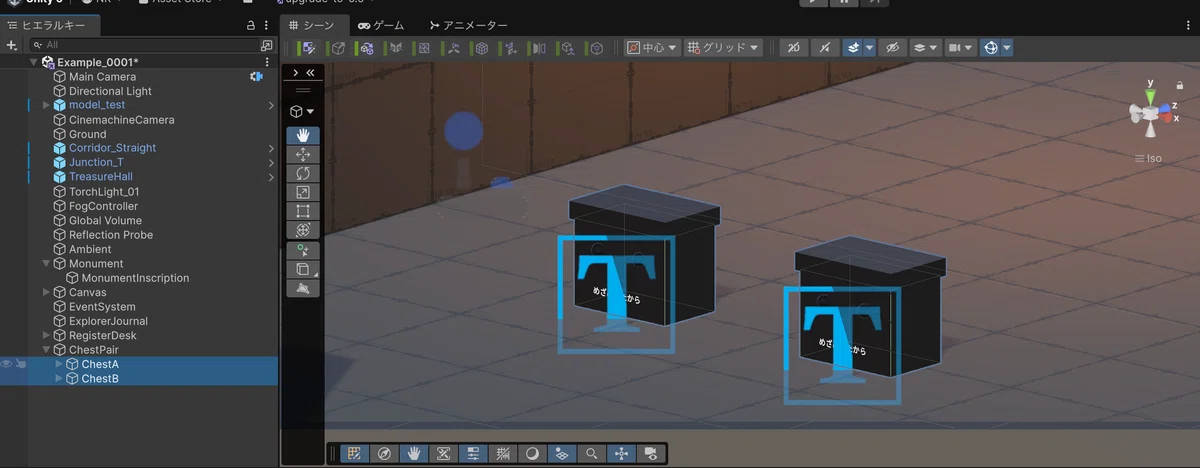
Task: Open the pivot 中心 dropdown
Action: (x=653, y=47)
